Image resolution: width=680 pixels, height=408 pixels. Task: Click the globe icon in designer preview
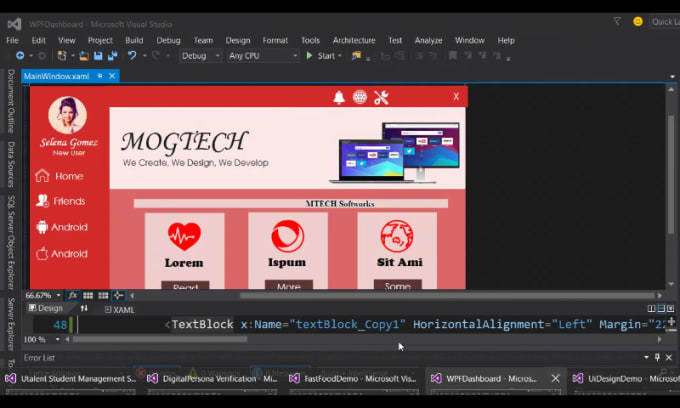coord(360,97)
